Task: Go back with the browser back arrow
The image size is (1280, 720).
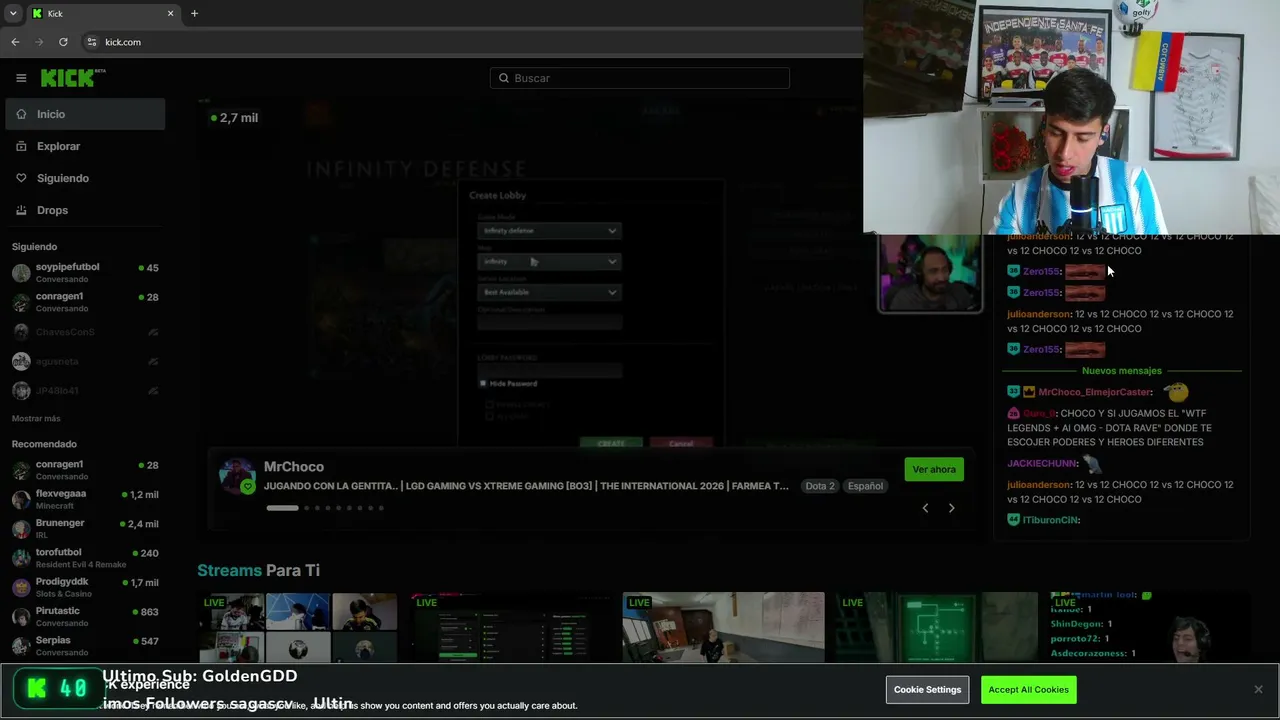Action: point(15,42)
